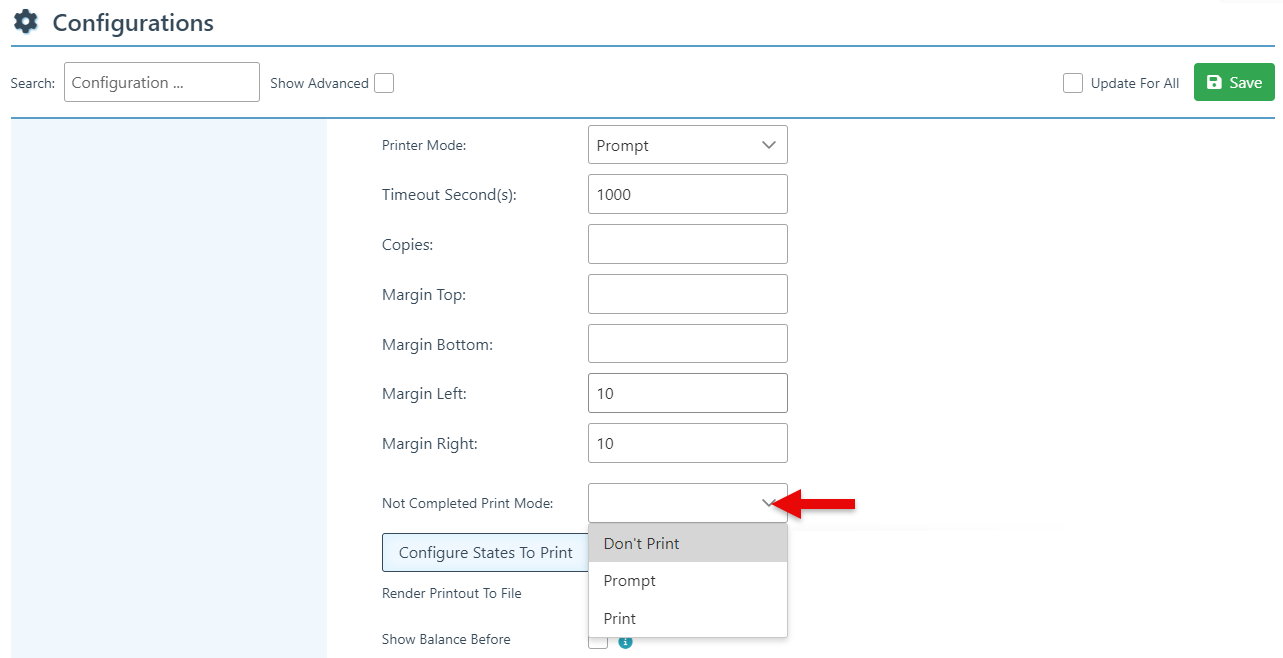Tick the Update For All checkbox
The height and width of the screenshot is (658, 1283).
pos(1073,83)
